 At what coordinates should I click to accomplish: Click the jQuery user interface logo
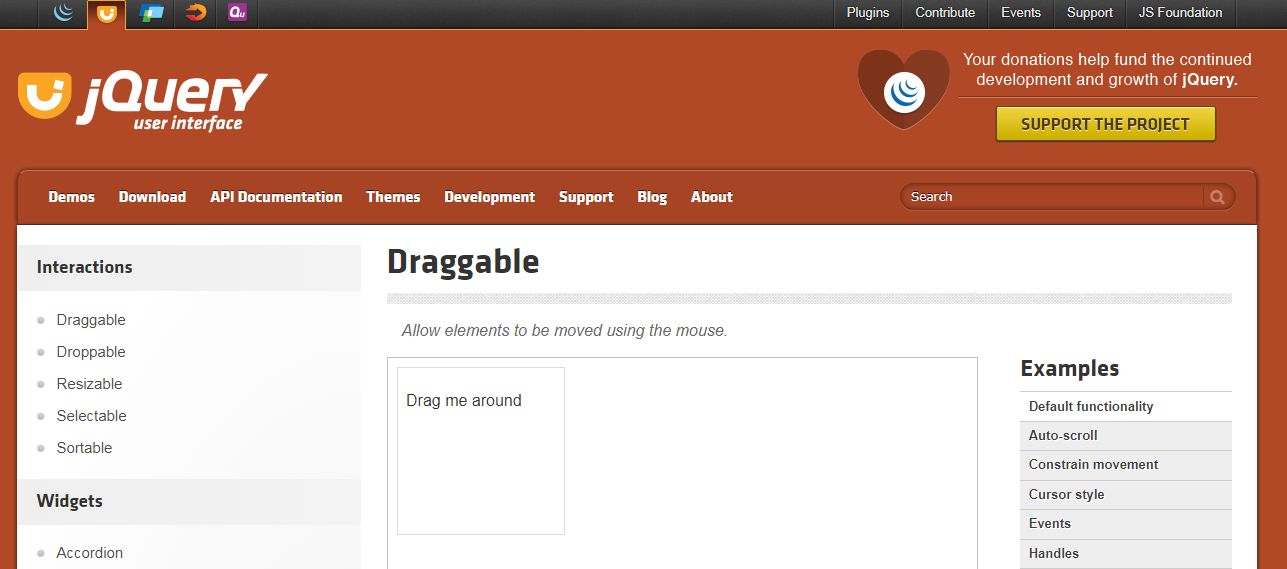(143, 101)
